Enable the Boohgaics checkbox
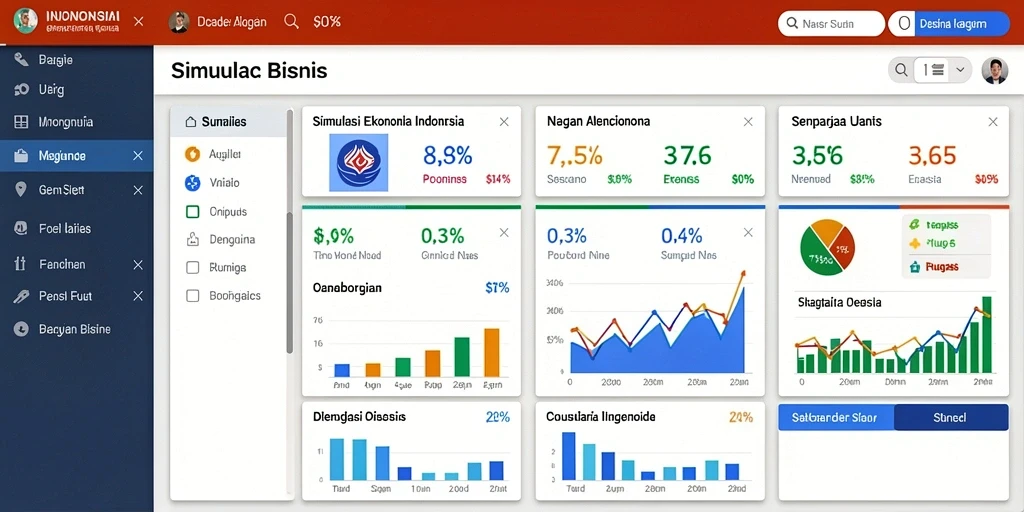The height and width of the screenshot is (512, 1024). click(192, 295)
